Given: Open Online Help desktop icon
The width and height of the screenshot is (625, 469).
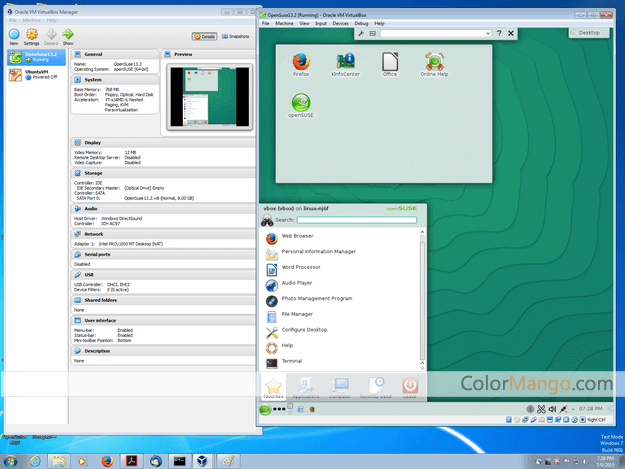Looking at the screenshot, I should click(434, 65).
